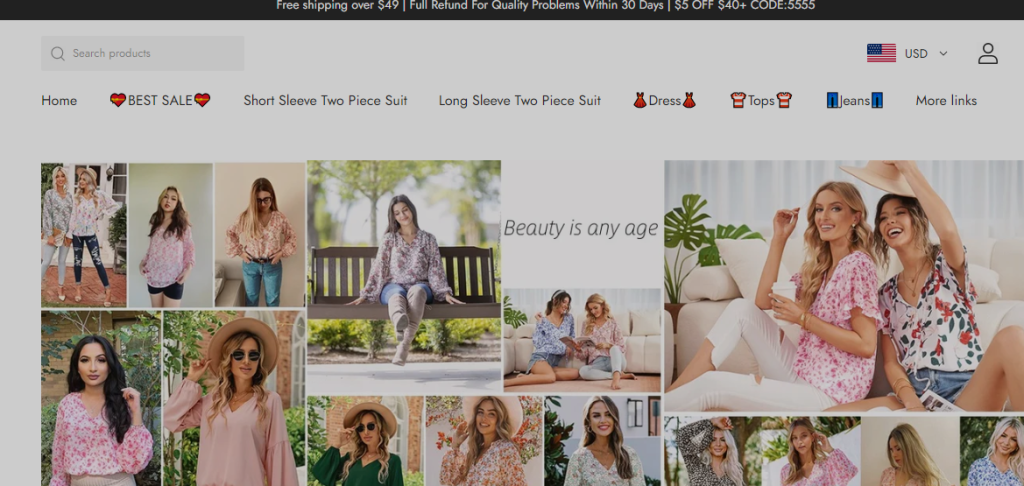Click the free shipping announcement bar
Image resolution: width=1024 pixels, height=486 pixels.
512,6
